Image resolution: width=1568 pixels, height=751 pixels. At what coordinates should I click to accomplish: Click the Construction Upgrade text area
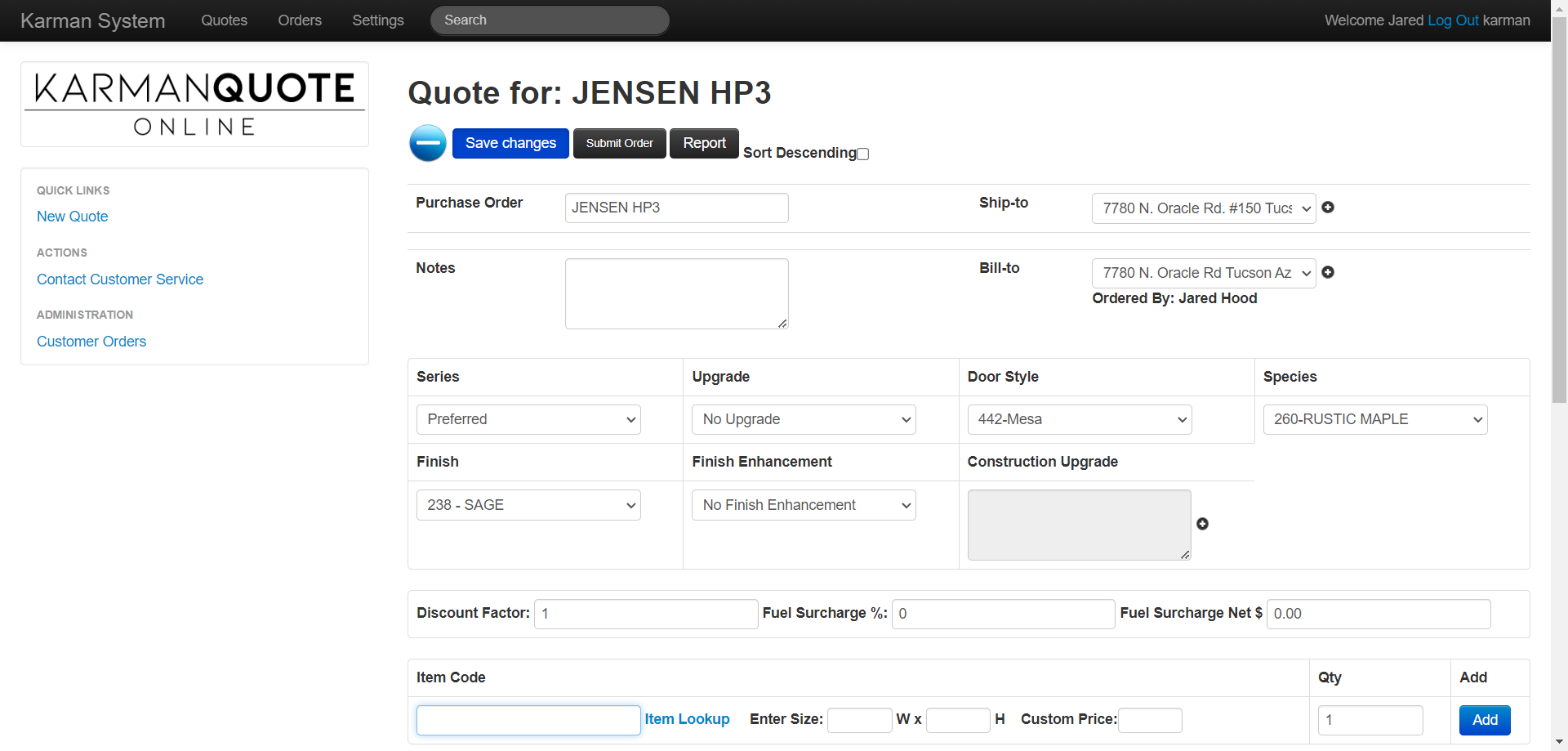click(x=1080, y=525)
